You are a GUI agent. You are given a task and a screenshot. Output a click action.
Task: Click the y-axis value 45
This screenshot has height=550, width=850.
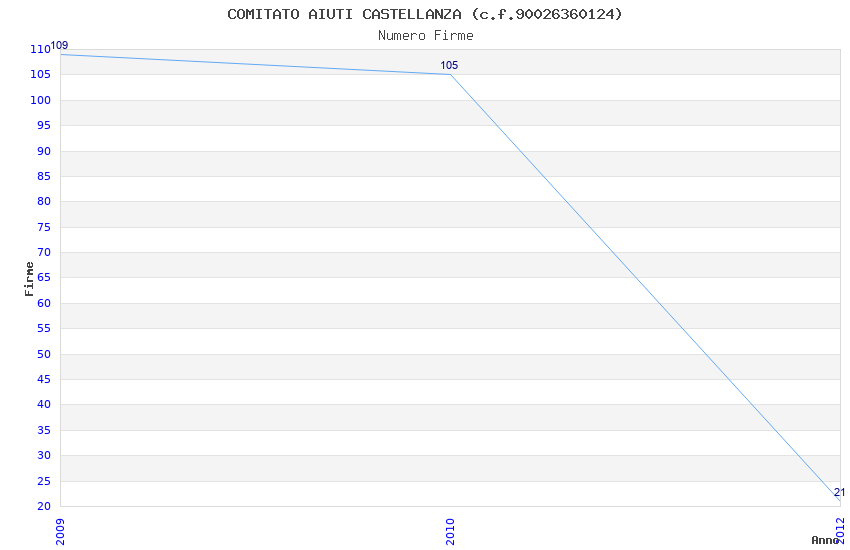point(43,379)
